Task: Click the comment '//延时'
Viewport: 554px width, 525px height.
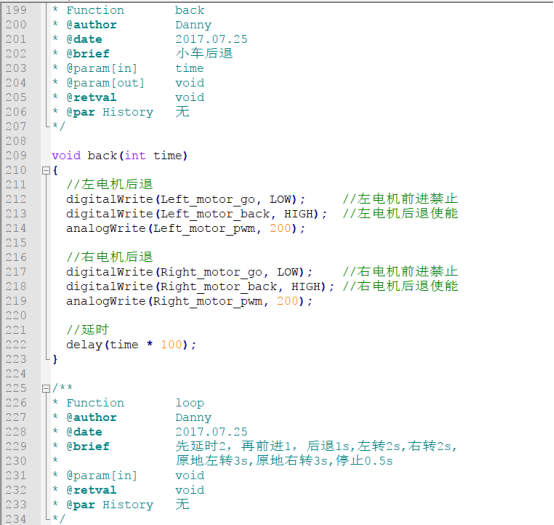Action: [88, 330]
